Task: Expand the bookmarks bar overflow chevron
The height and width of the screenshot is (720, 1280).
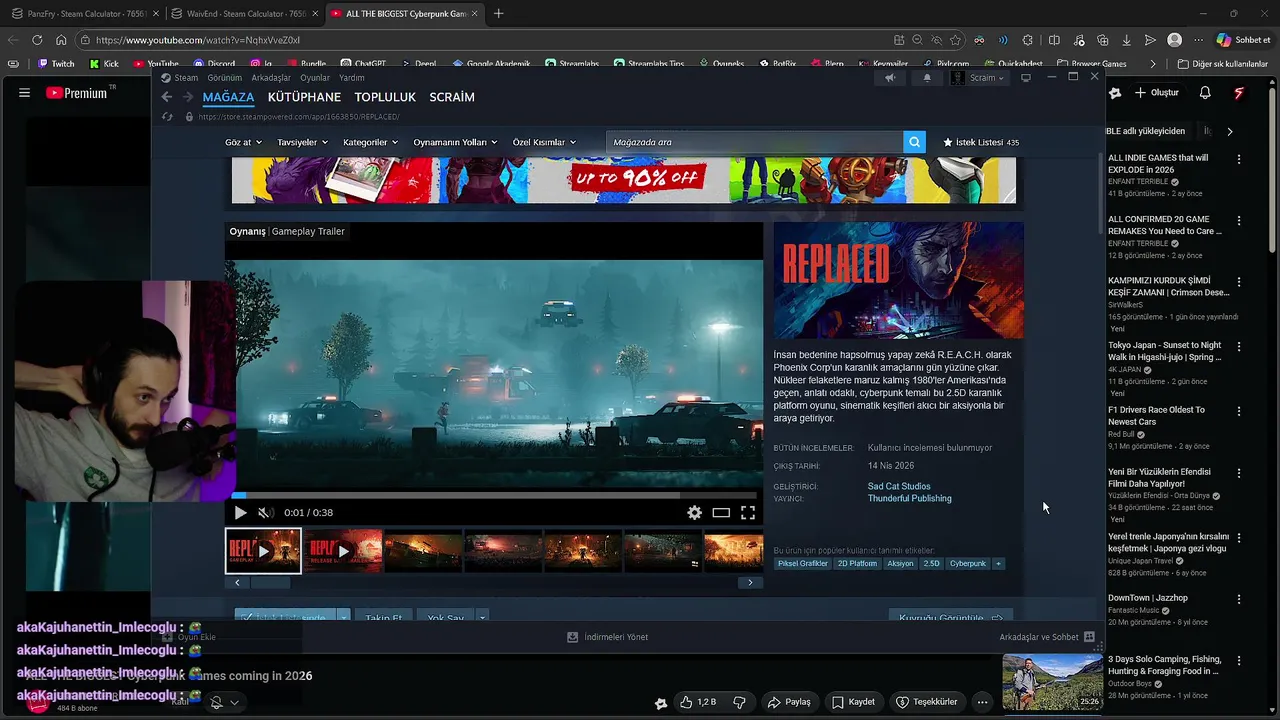Action: pos(1153,64)
